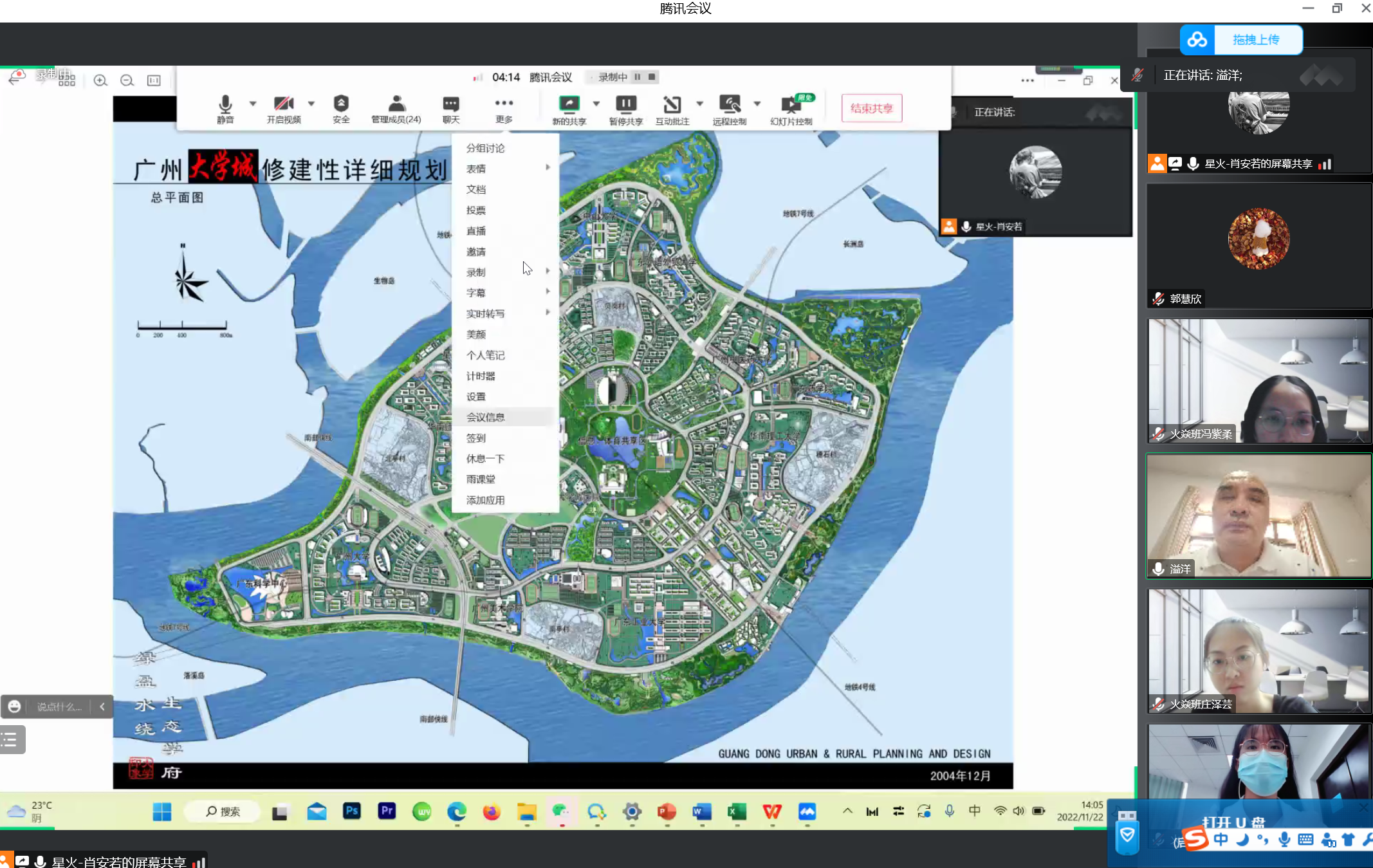The width and height of the screenshot is (1373, 868).
Task: Pause the screen sharing
Action: pos(625,104)
